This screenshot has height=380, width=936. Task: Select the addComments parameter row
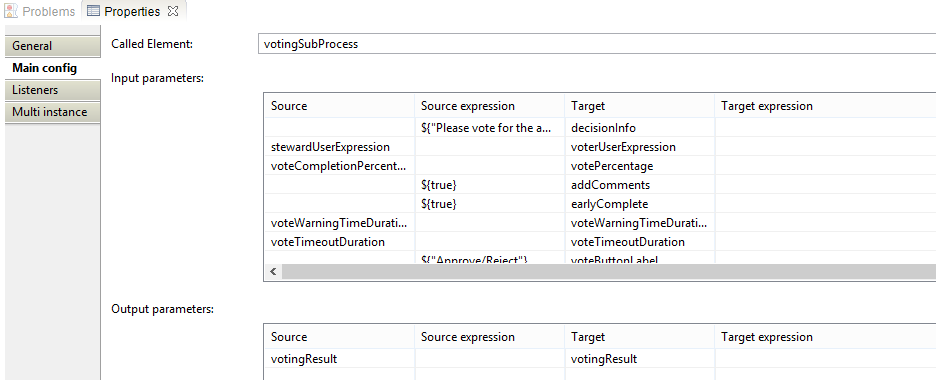599,185
